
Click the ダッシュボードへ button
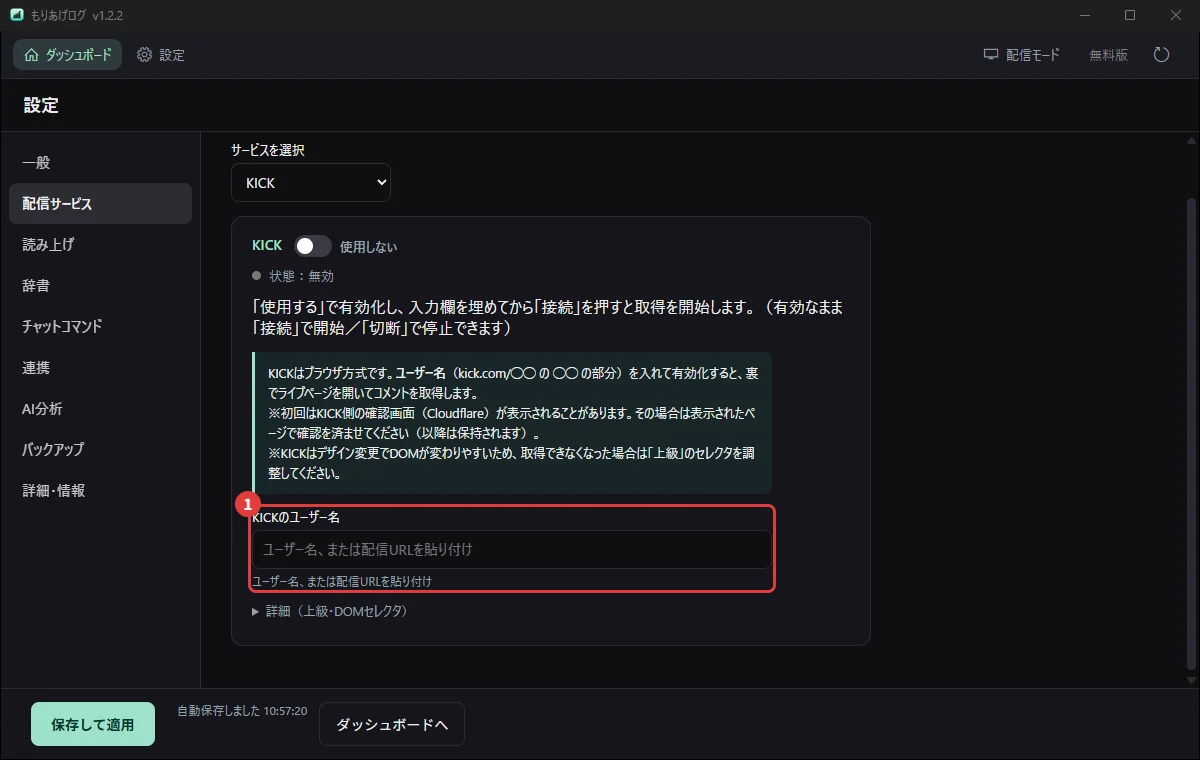(392, 724)
